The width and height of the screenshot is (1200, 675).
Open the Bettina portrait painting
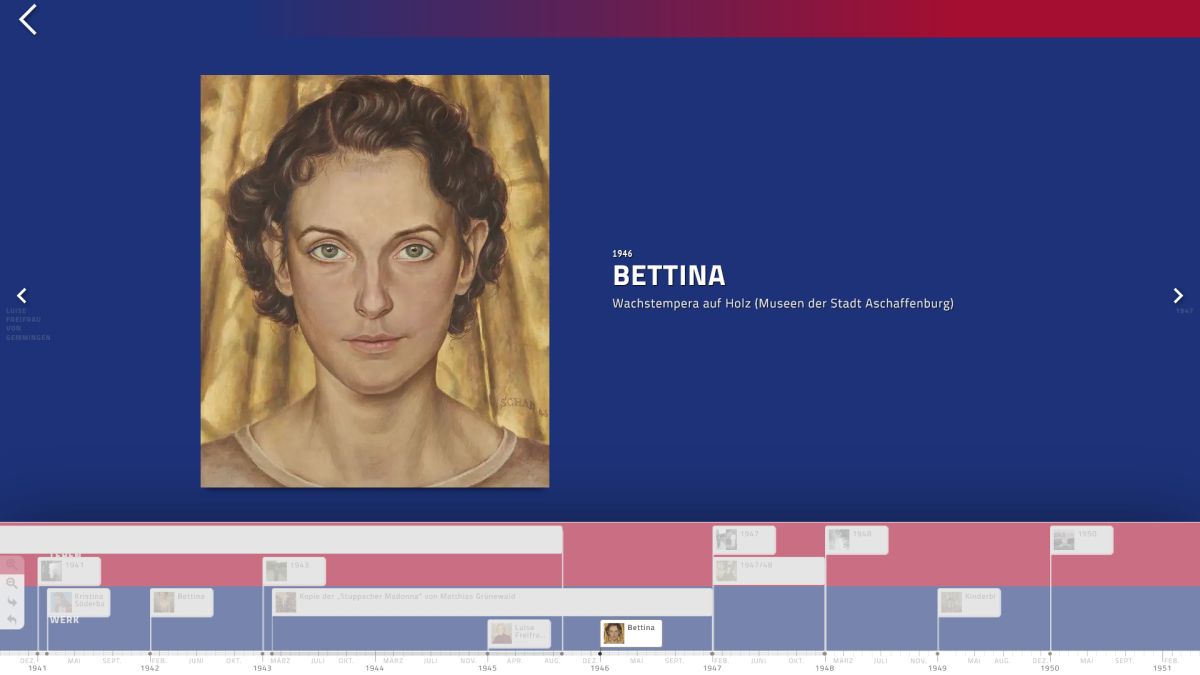(x=375, y=281)
